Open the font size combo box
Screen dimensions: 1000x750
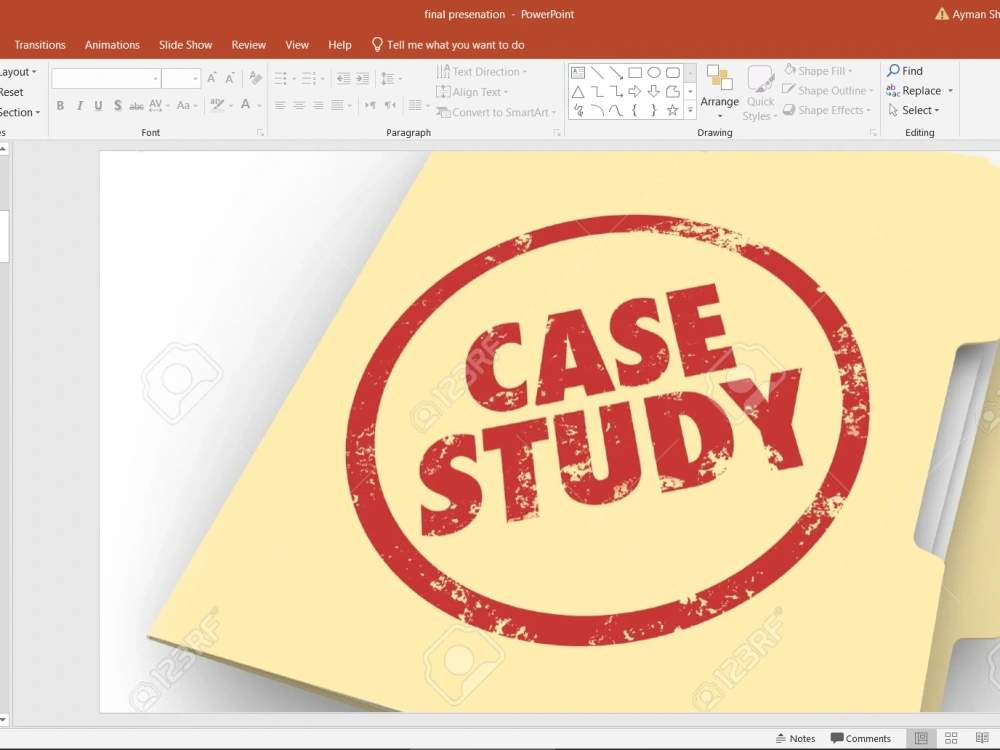181,78
